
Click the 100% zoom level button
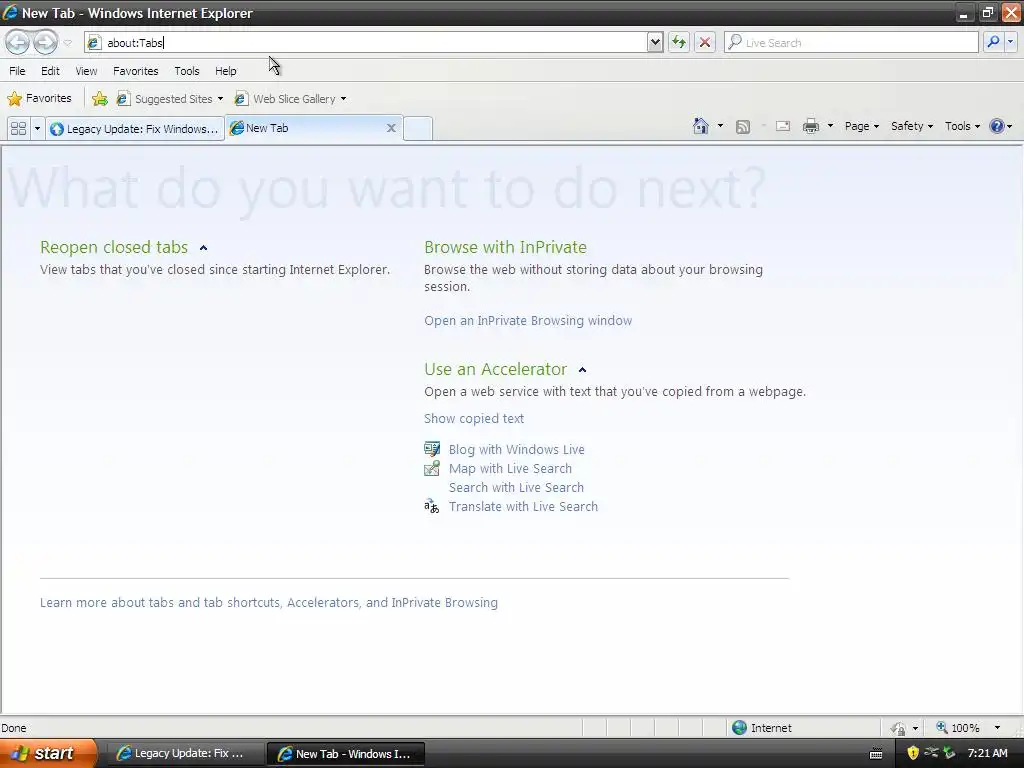(958, 728)
